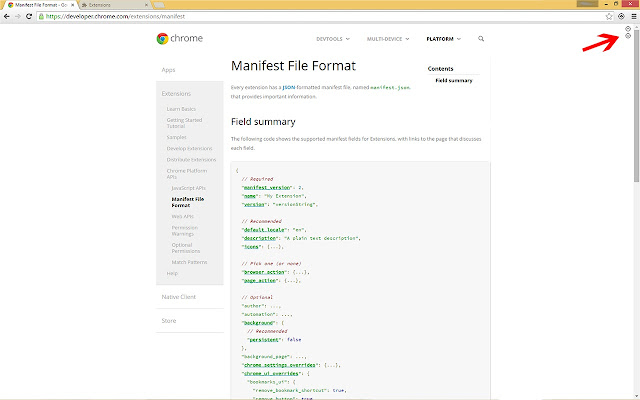Screen dimensions: 640x400
Task: Open the persistent field link in the code
Action: [x=264, y=340]
